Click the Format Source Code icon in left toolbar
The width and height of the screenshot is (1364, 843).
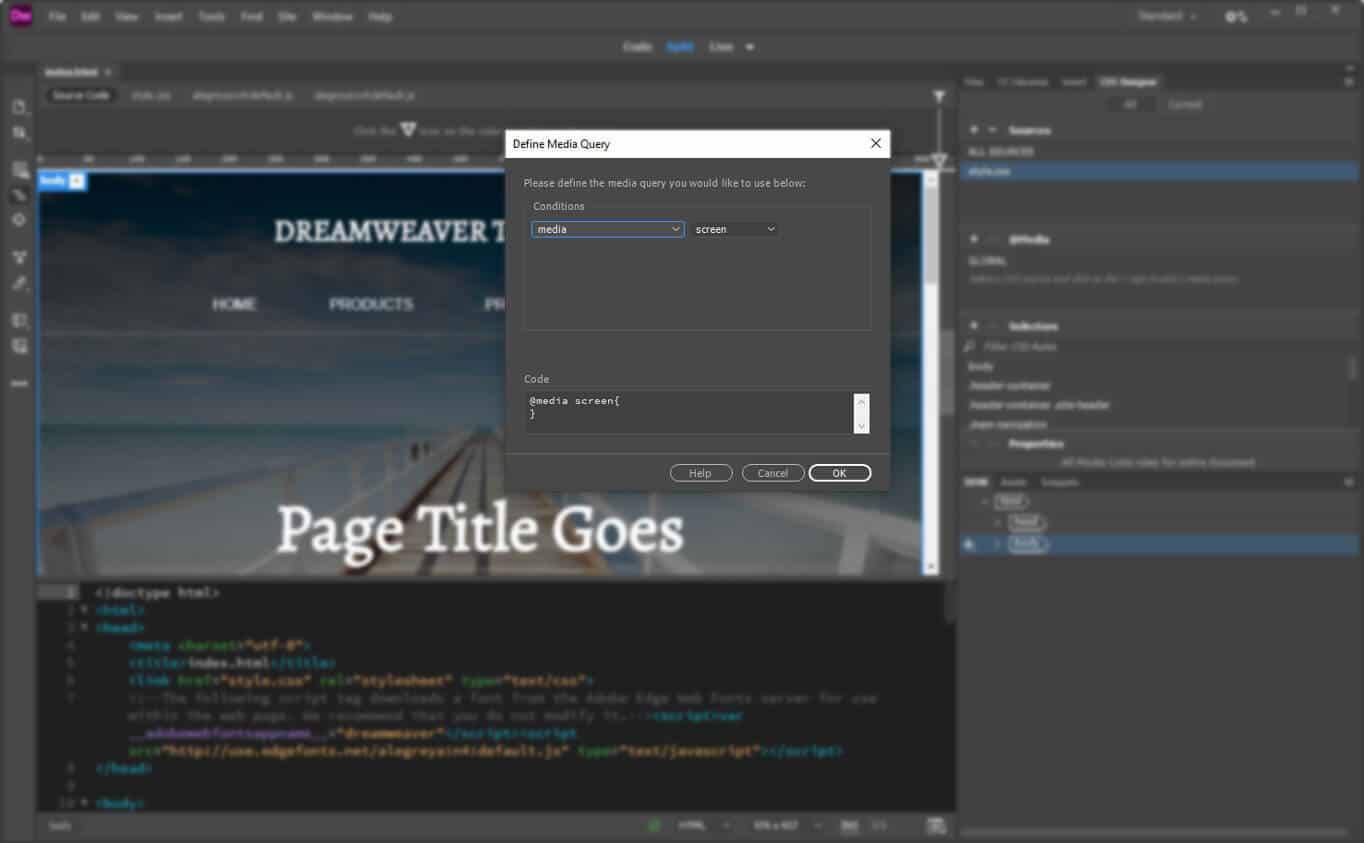[19, 283]
